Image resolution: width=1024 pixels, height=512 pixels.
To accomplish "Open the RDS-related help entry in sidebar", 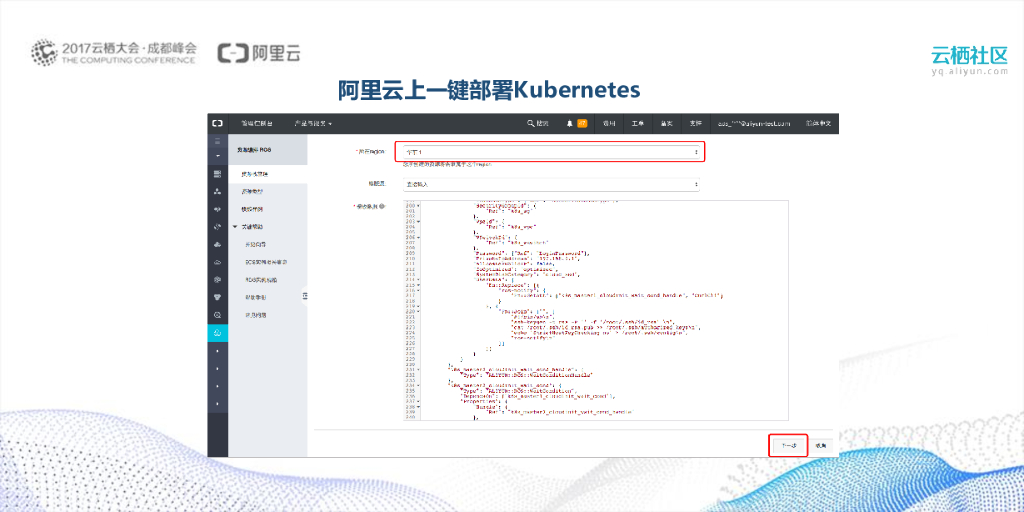I will pyautogui.click(x=261, y=280).
